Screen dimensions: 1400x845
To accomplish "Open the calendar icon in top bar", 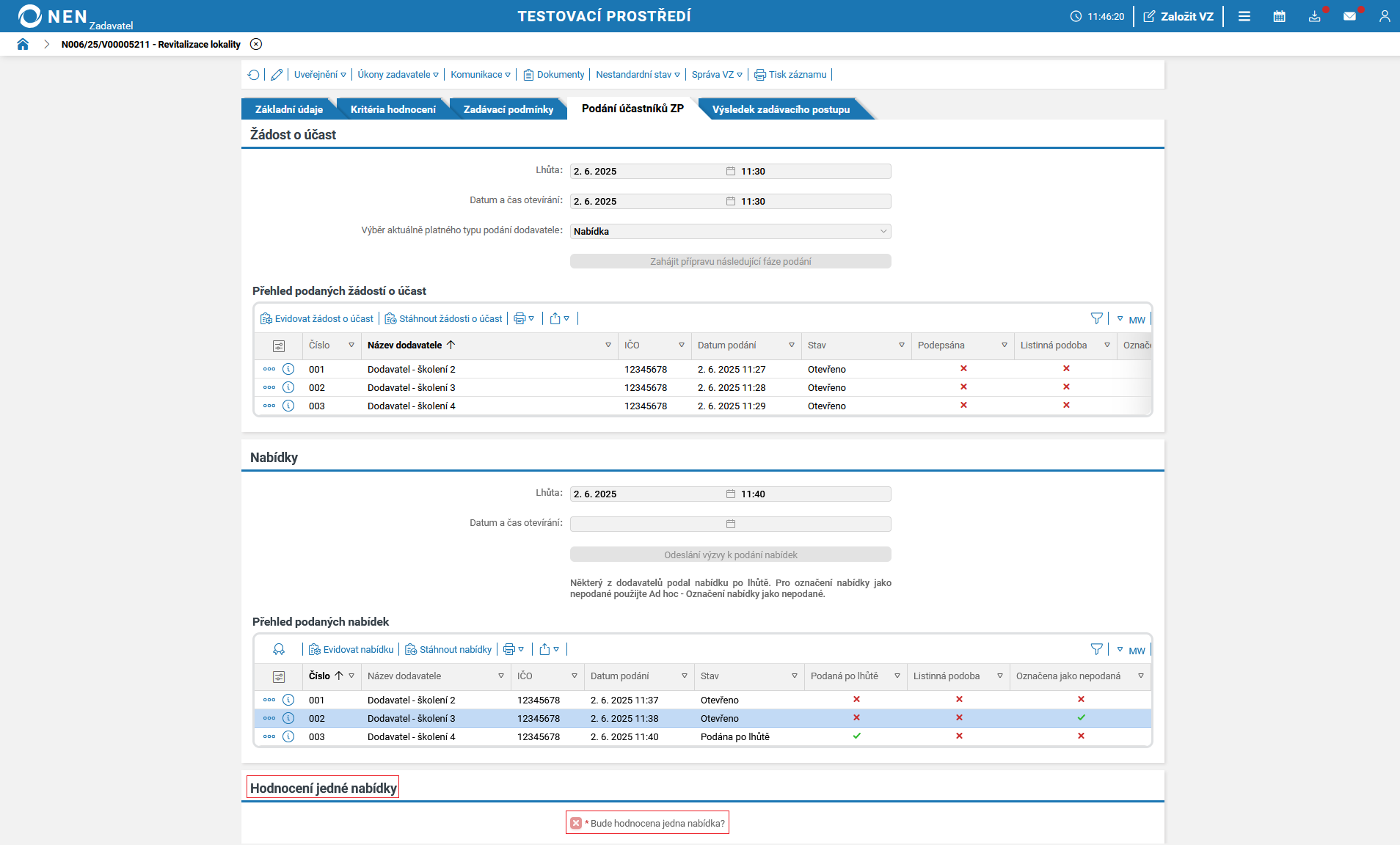I will pos(1279,16).
